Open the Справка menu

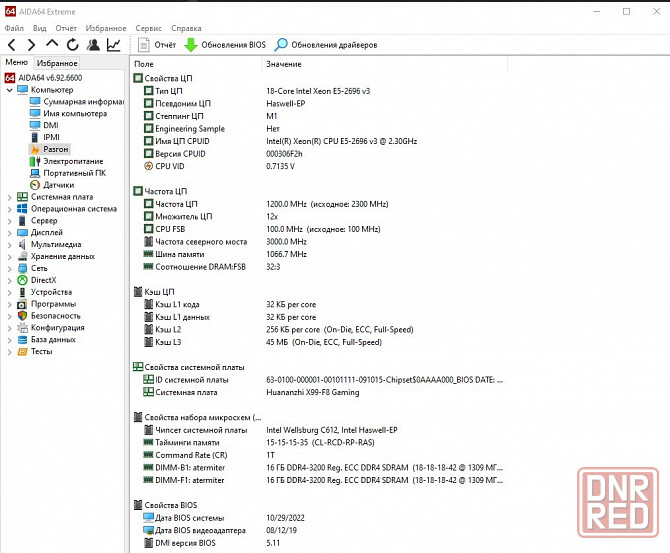pos(186,28)
